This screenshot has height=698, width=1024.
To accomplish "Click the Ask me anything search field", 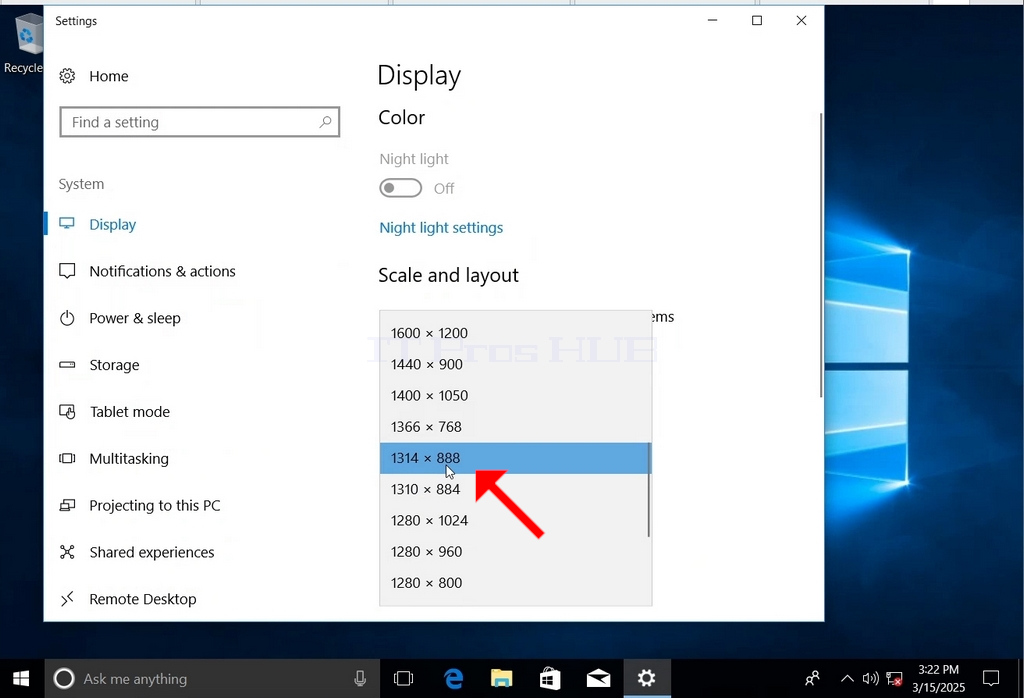I will 212,679.
